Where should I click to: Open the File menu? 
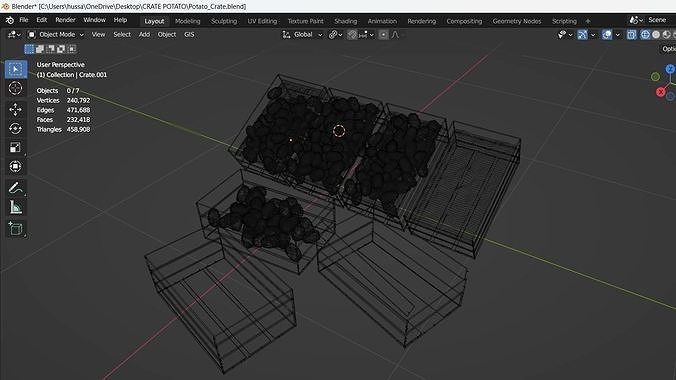coord(24,20)
